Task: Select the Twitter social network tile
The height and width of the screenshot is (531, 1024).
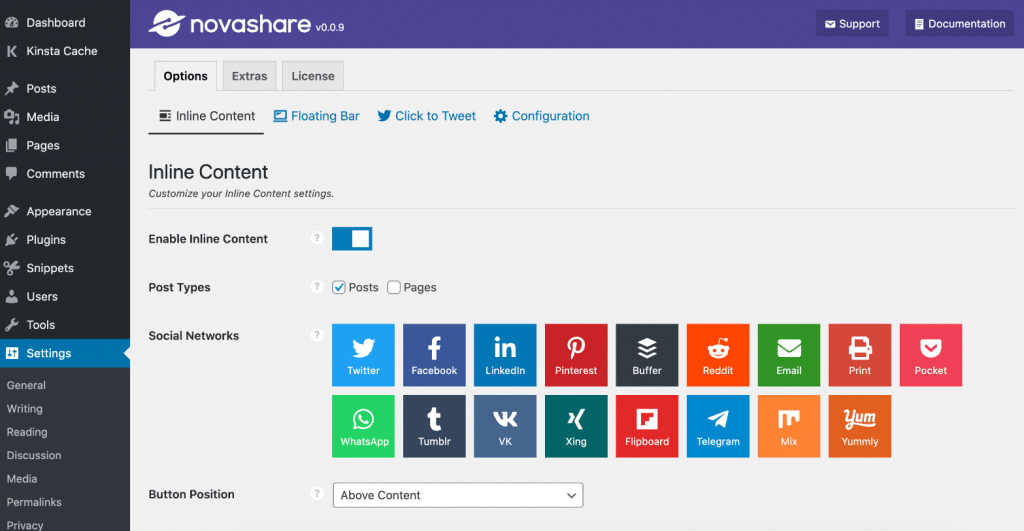Action: tap(363, 355)
